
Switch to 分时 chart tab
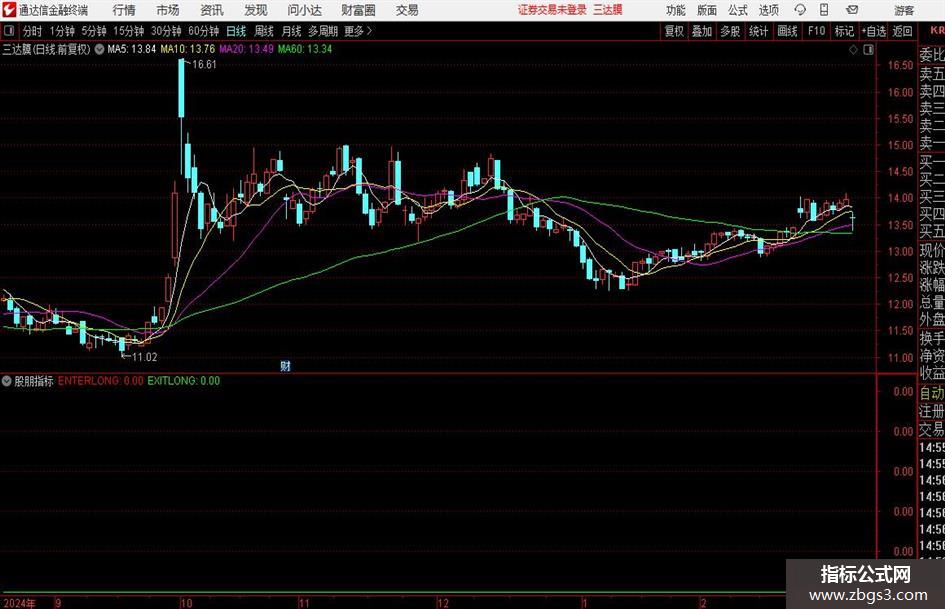coord(32,31)
